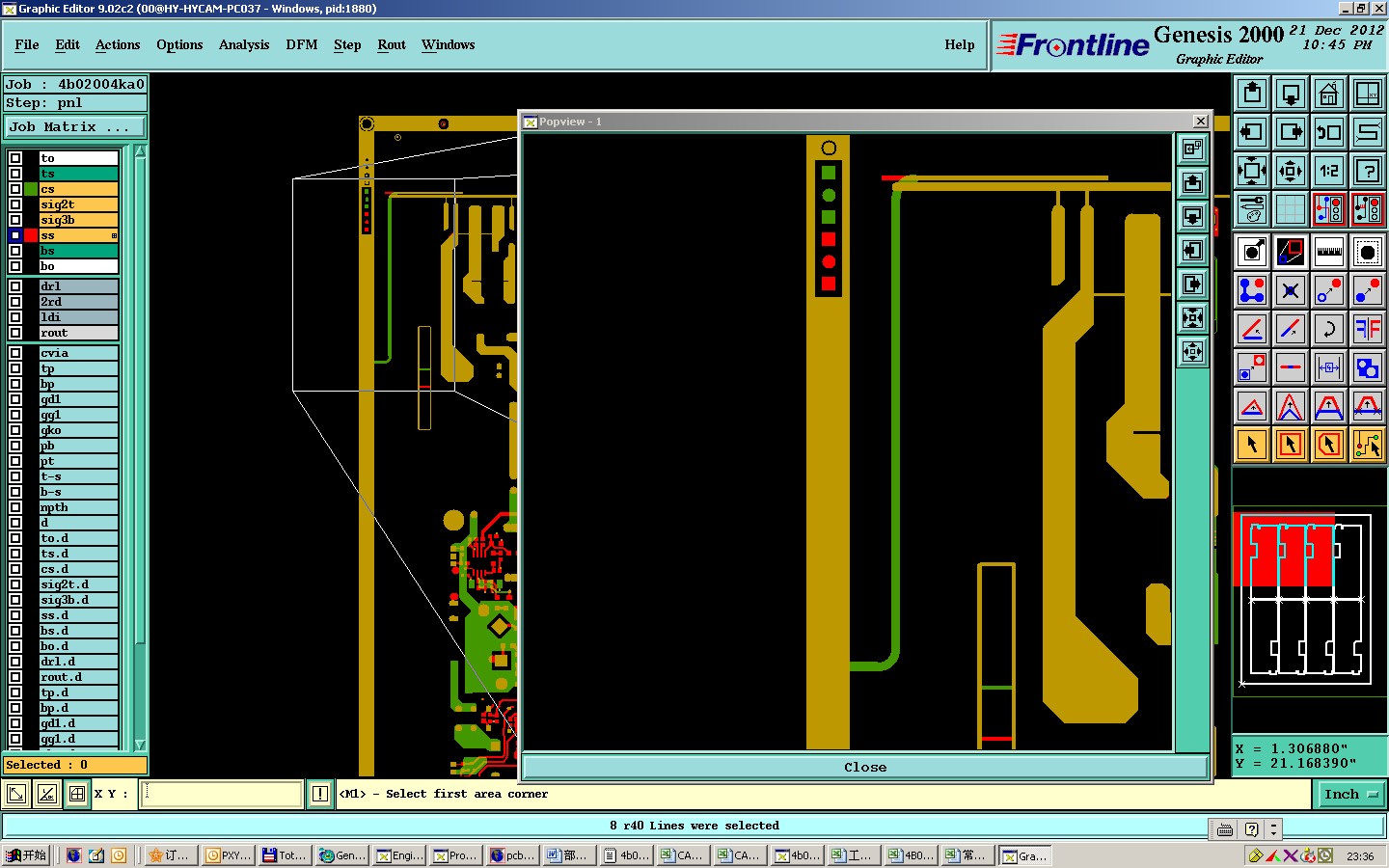1389x868 pixels.
Task: Select the polygon area select arrow tool
Action: [x=1329, y=445]
